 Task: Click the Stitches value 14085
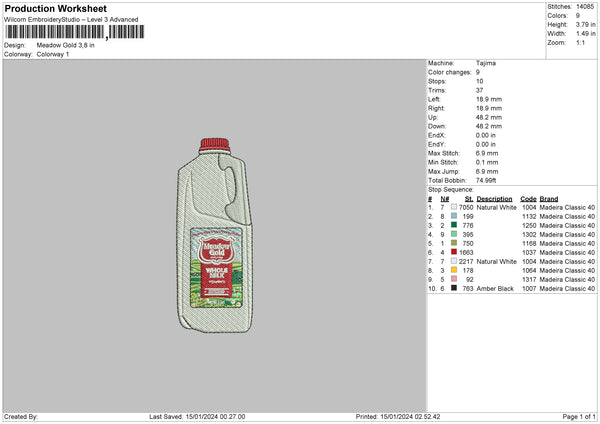[x=585, y=7]
